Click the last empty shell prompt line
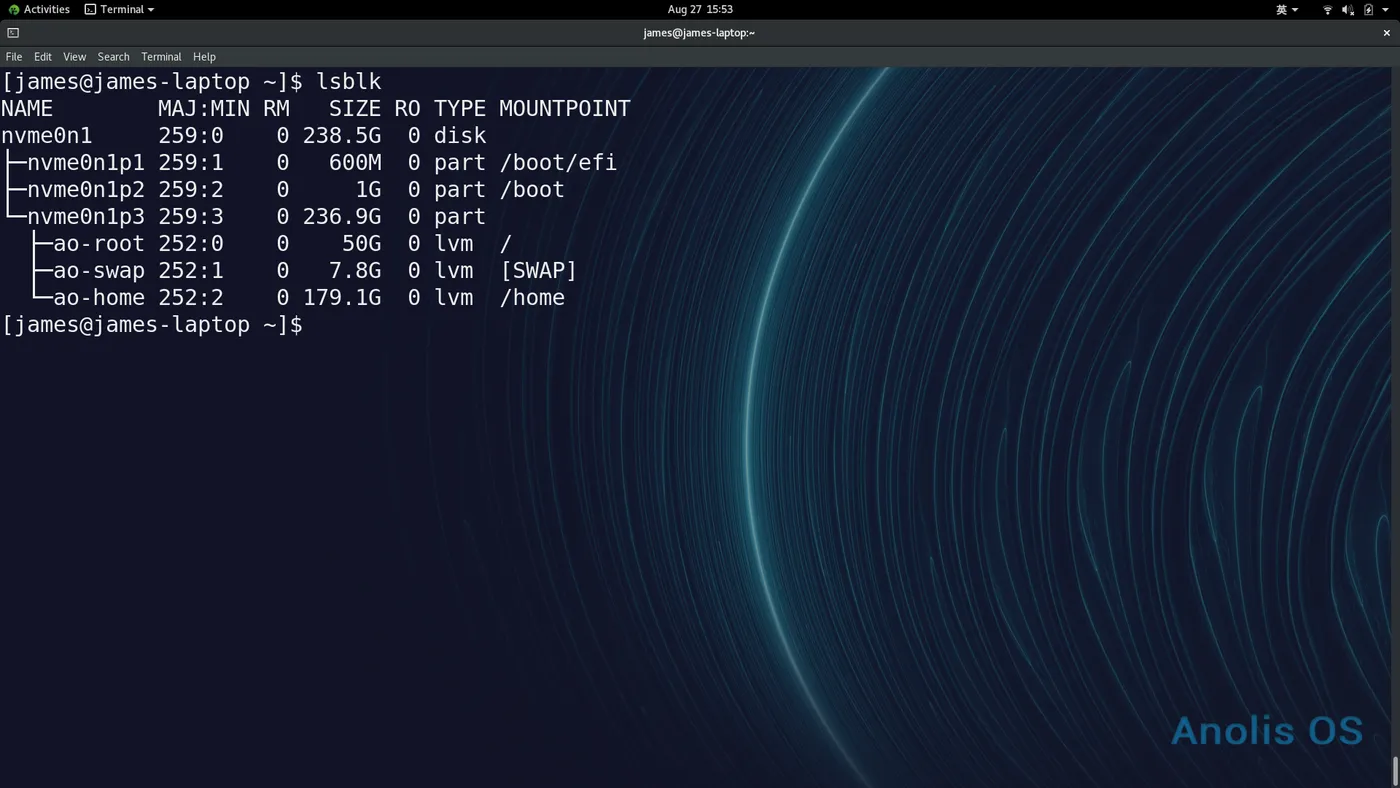Image resolution: width=1400 pixels, height=788 pixels. pyautogui.click(x=152, y=324)
